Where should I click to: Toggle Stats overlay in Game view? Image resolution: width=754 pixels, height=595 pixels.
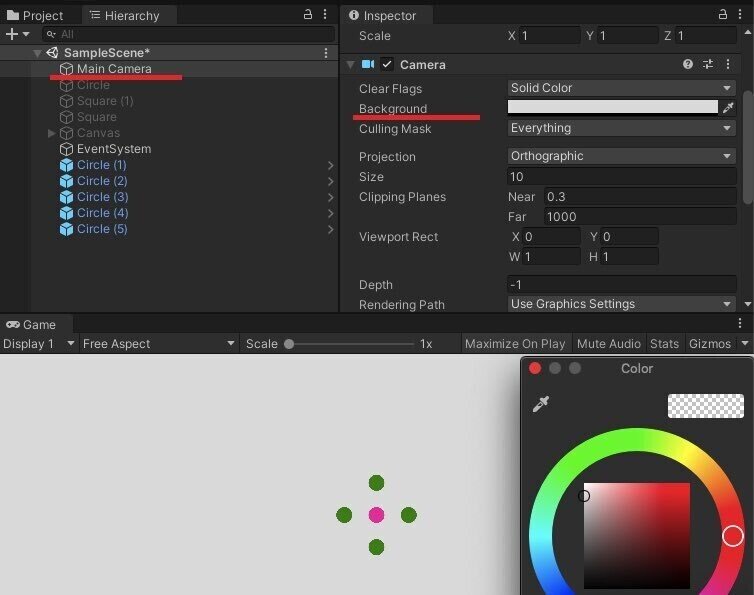click(664, 344)
